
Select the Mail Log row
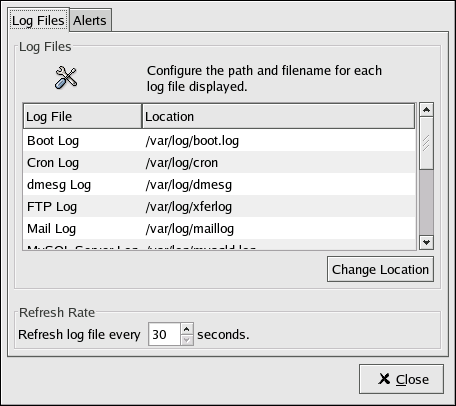click(219, 229)
